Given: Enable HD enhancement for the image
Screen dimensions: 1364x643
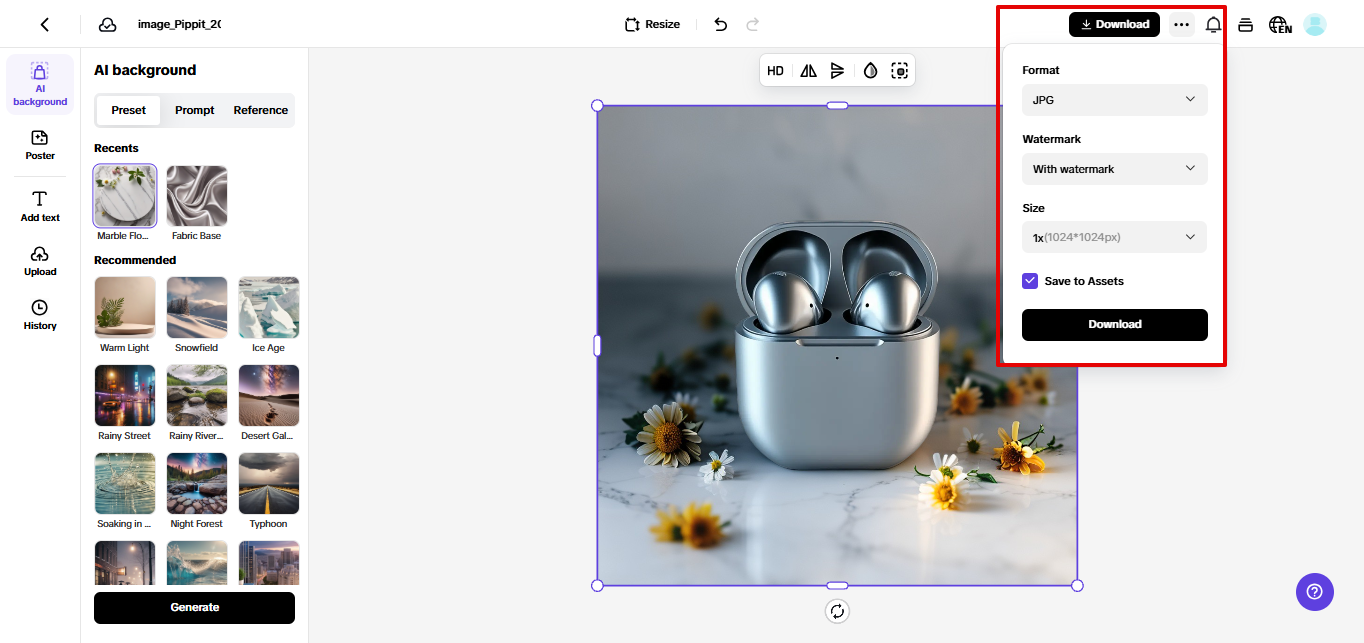Looking at the screenshot, I should point(775,70).
